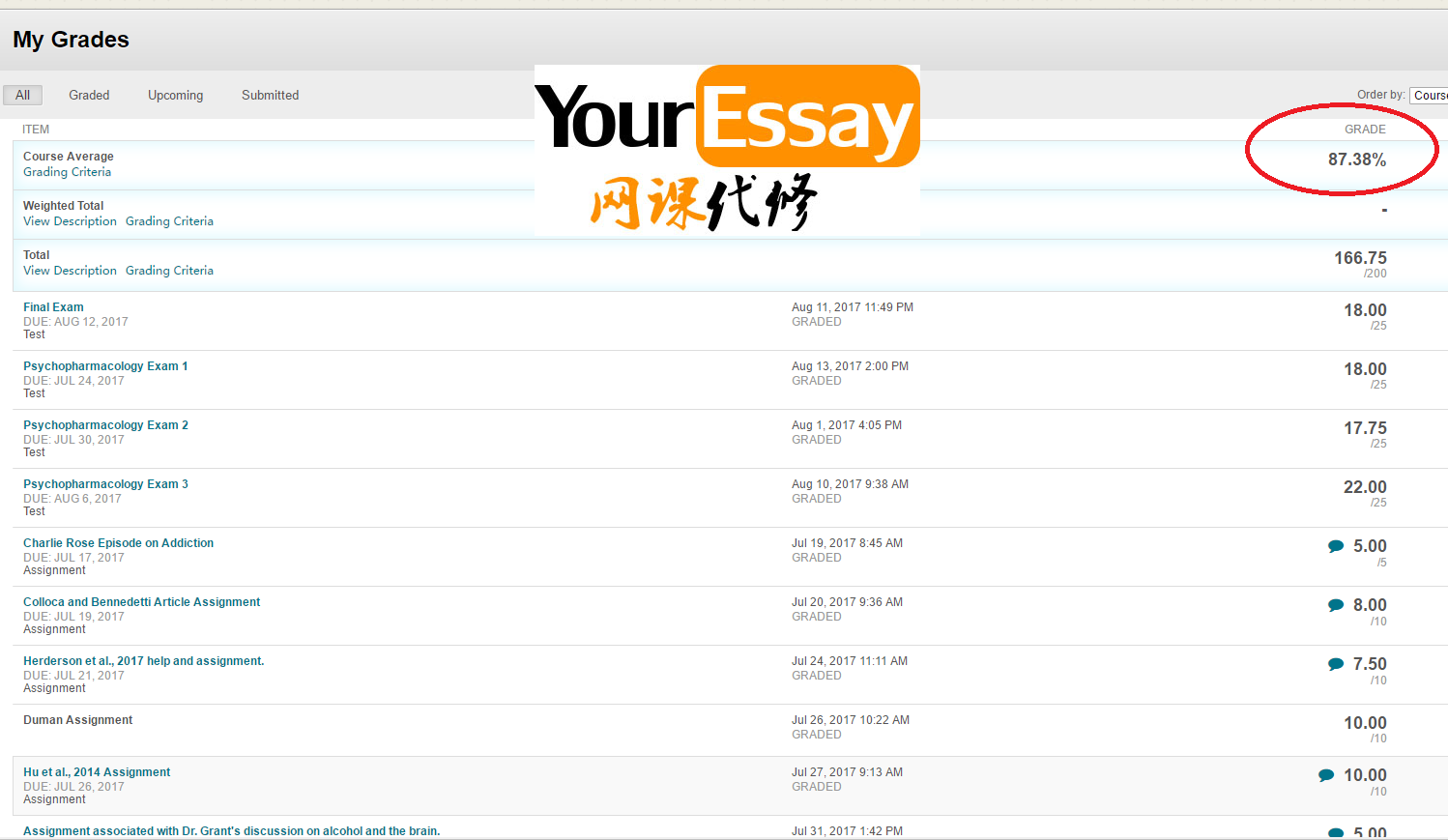
Task: Open Psychopharmacology Exam 3
Action: [x=105, y=484]
